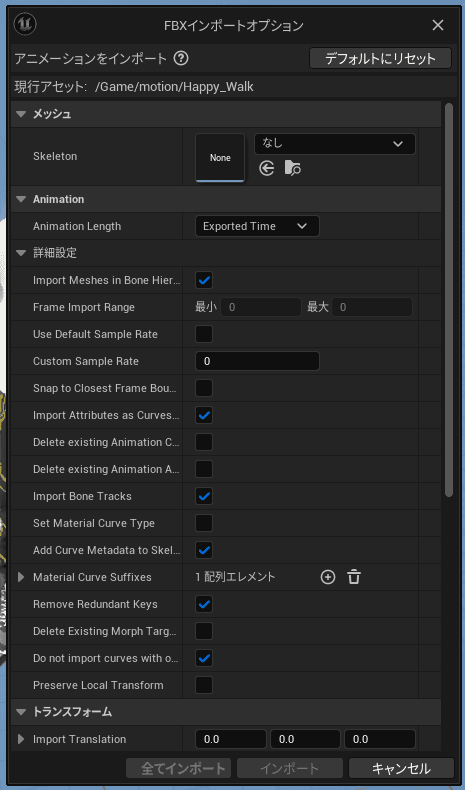
Task: Click the Skeleton None thumbnail
Action: (x=220, y=158)
